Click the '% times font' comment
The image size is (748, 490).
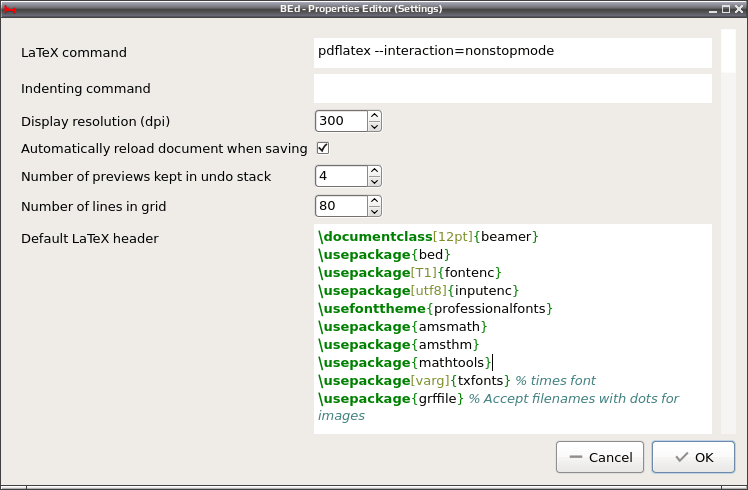(x=555, y=381)
